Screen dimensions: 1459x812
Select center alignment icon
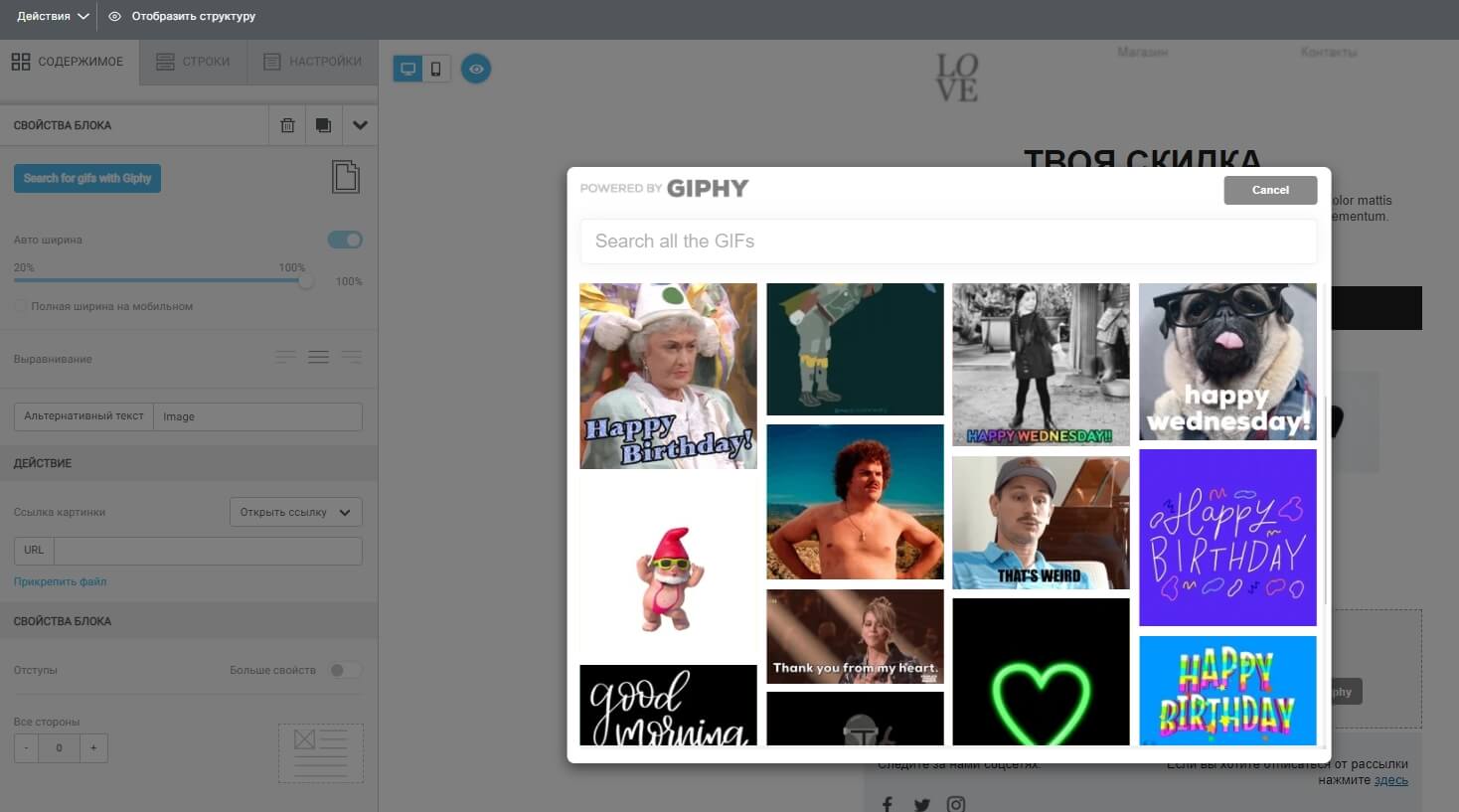[x=318, y=357]
